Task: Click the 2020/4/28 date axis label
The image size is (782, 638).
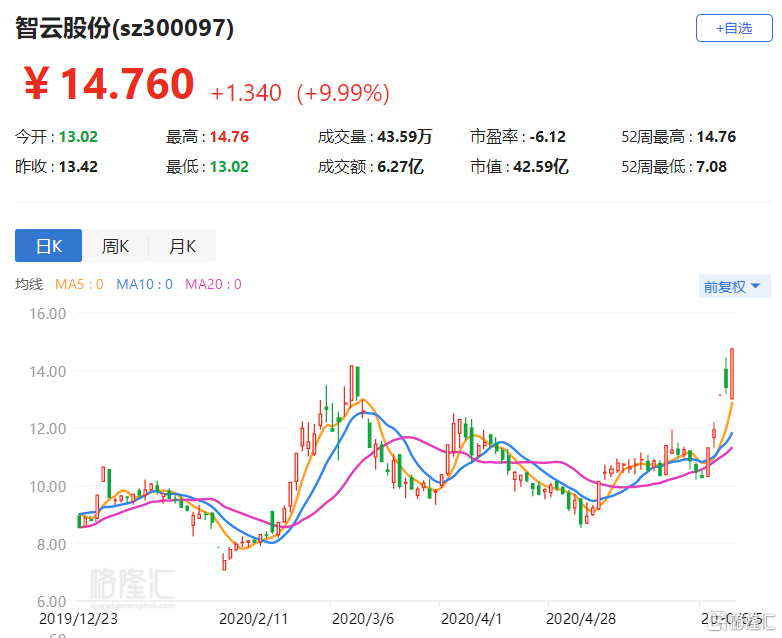Action: coord(581,619)
